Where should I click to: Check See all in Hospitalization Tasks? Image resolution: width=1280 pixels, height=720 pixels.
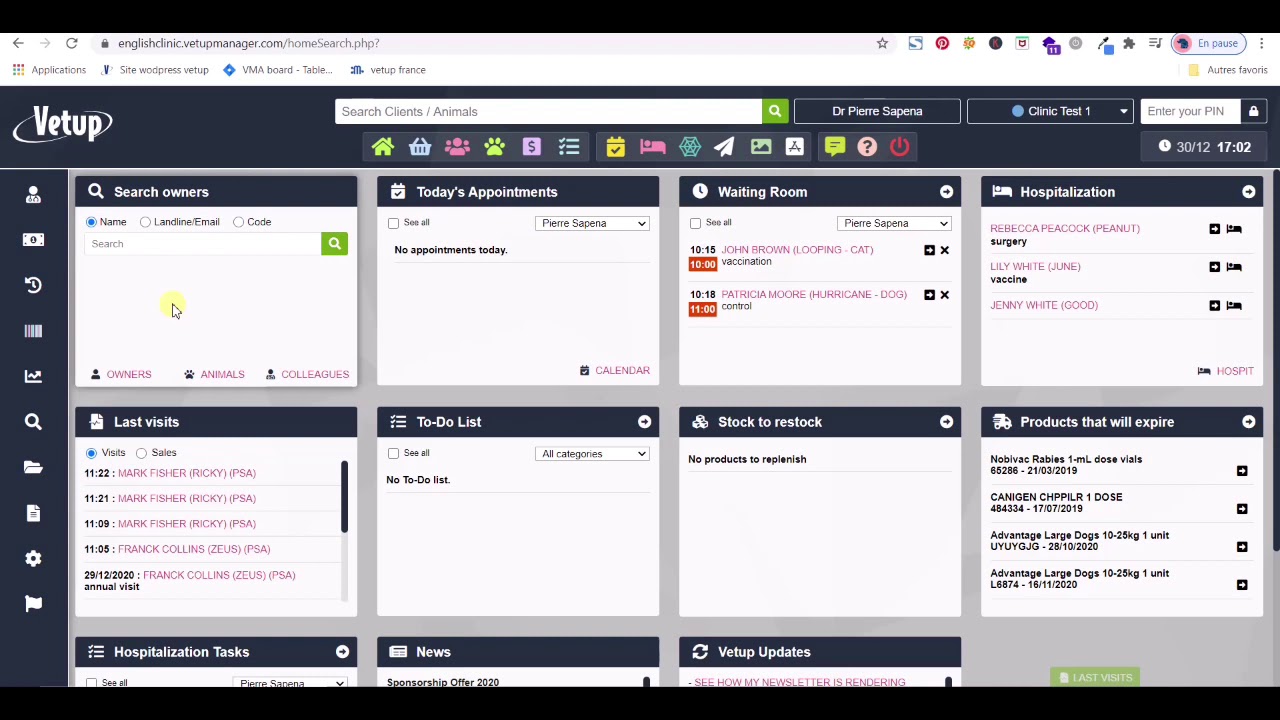(91, 683)
